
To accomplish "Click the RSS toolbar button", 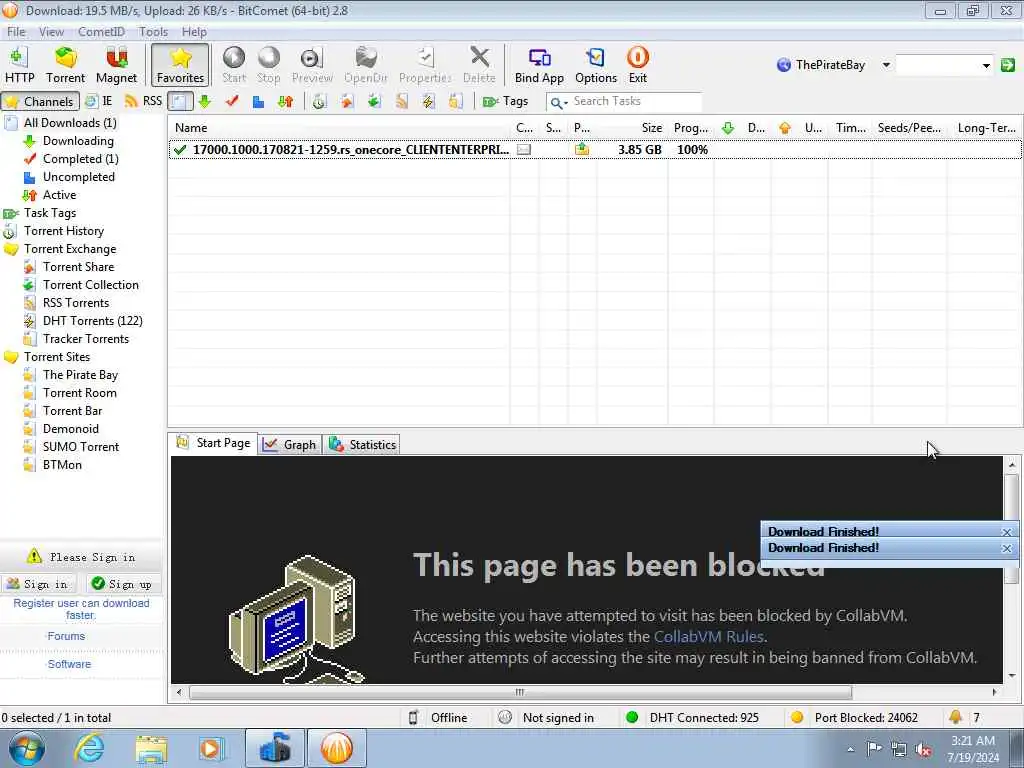I will pyautogui.click(x=143, y=101).
